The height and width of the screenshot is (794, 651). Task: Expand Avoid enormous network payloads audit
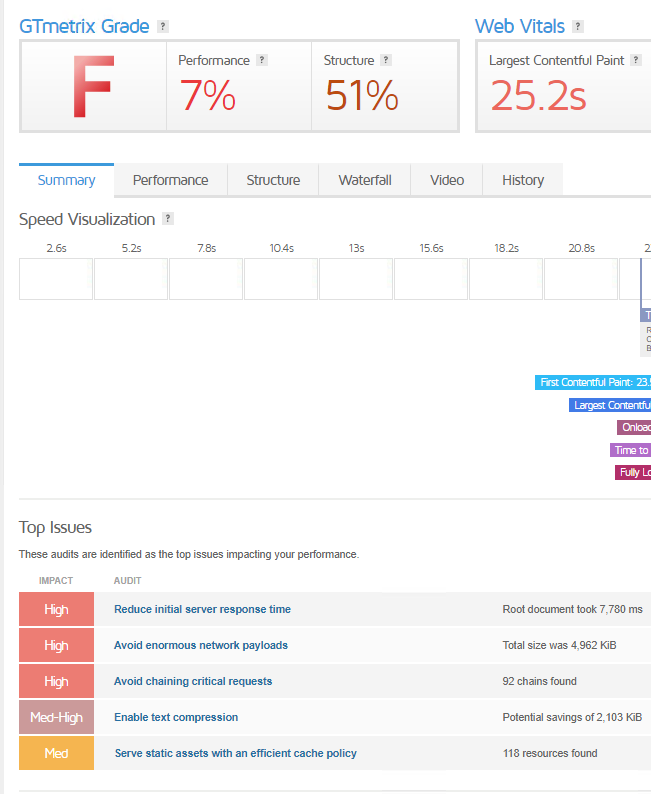pyautogui.click(x=201, y=645)
